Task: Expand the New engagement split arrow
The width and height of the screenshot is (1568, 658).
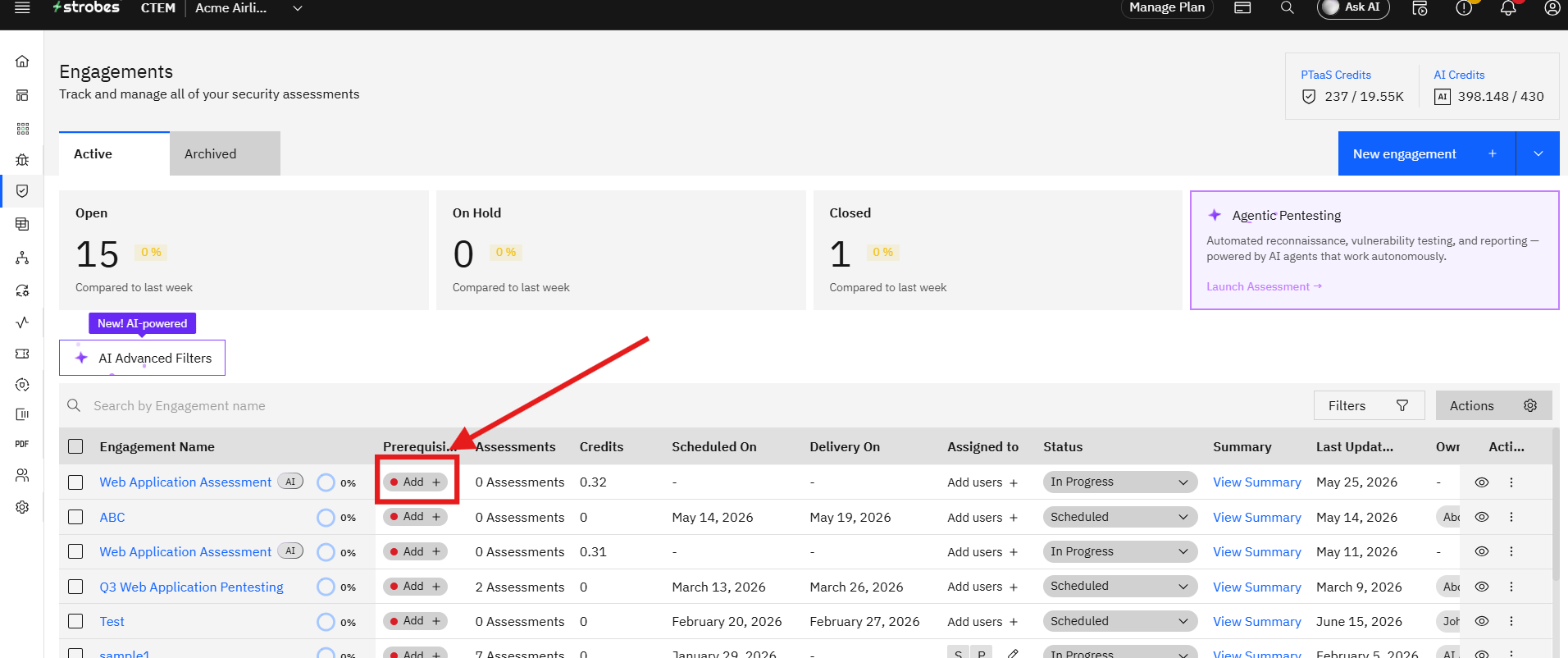Action: (1538, 153)
